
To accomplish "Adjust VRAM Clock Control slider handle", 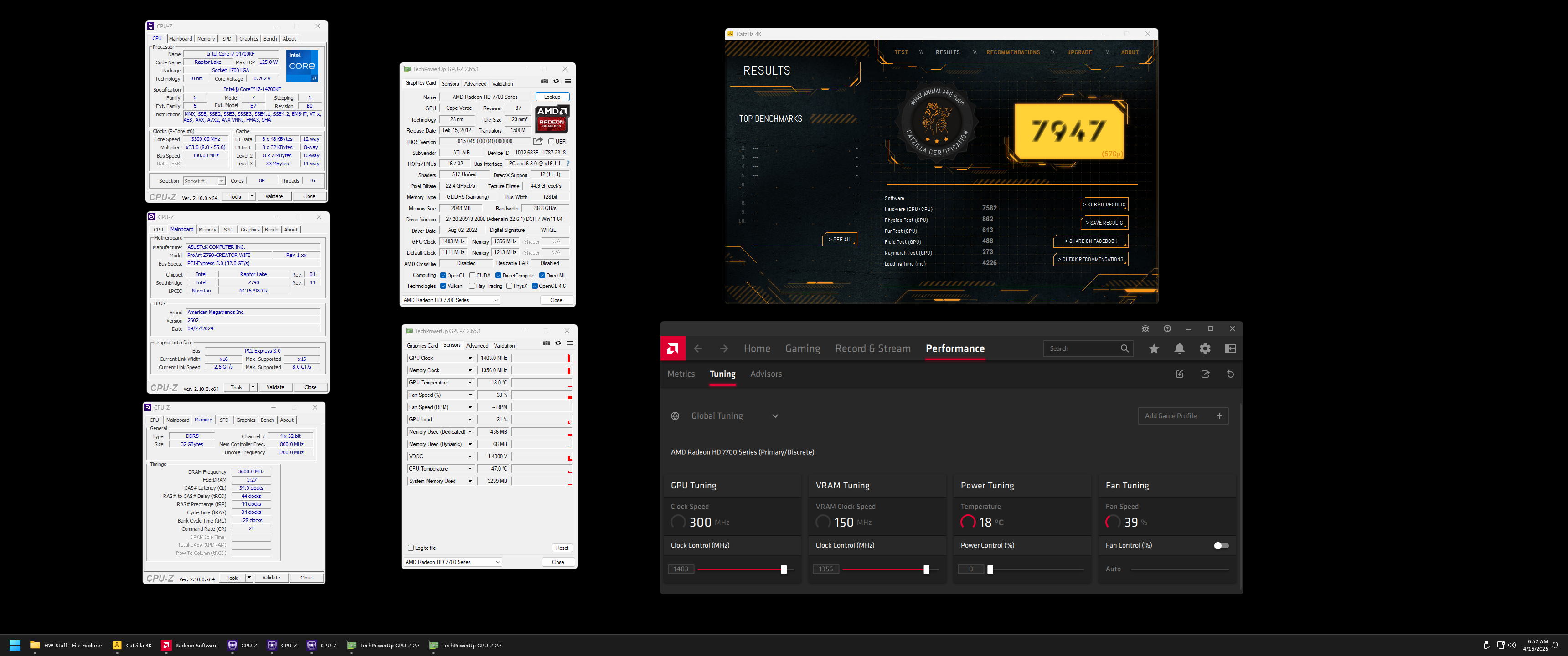I will click(926, 569).
